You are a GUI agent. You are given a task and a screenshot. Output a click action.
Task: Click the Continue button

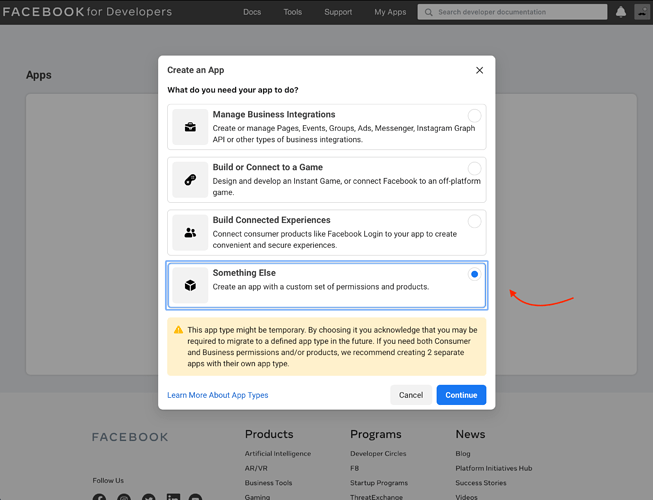pos(461,395)
